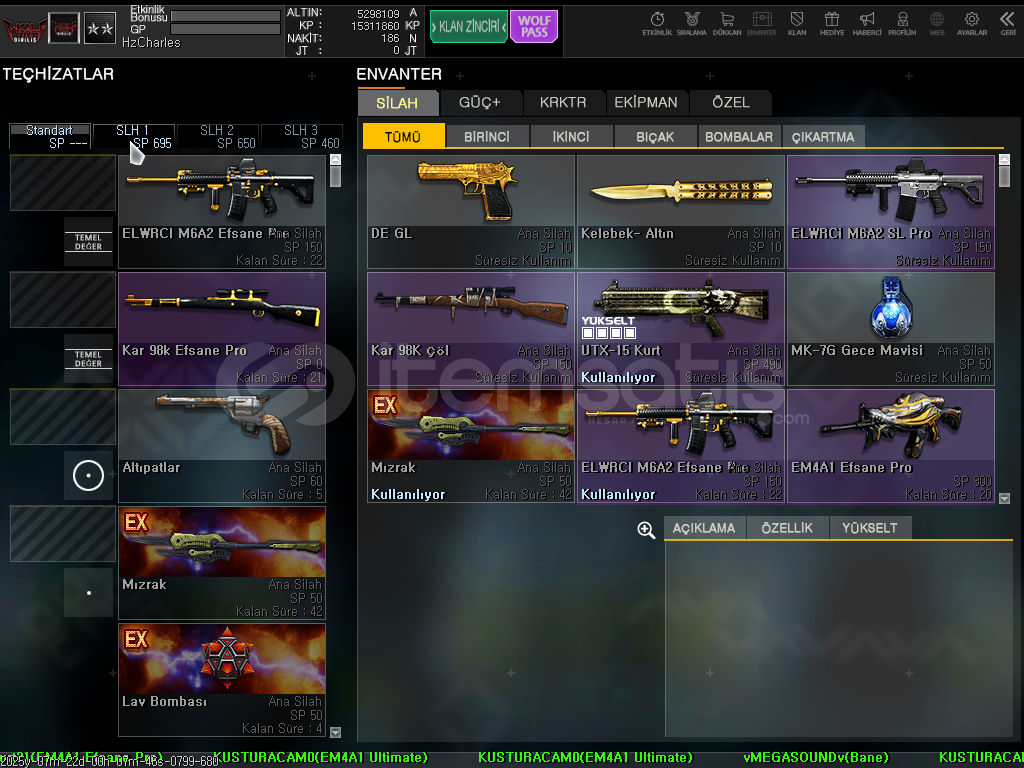Click the equipment list scroll-down arrow
Screen dimensions: 1024x768
coord(336,732)
